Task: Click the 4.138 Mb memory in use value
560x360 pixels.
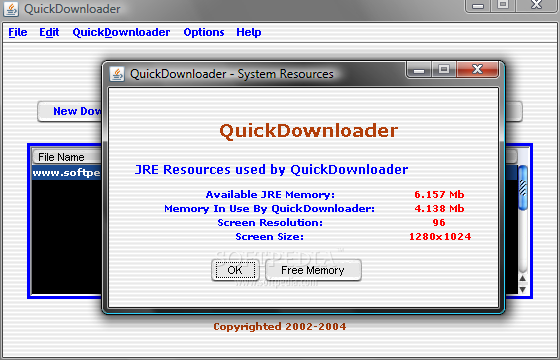Action: (x=439, y=209)
